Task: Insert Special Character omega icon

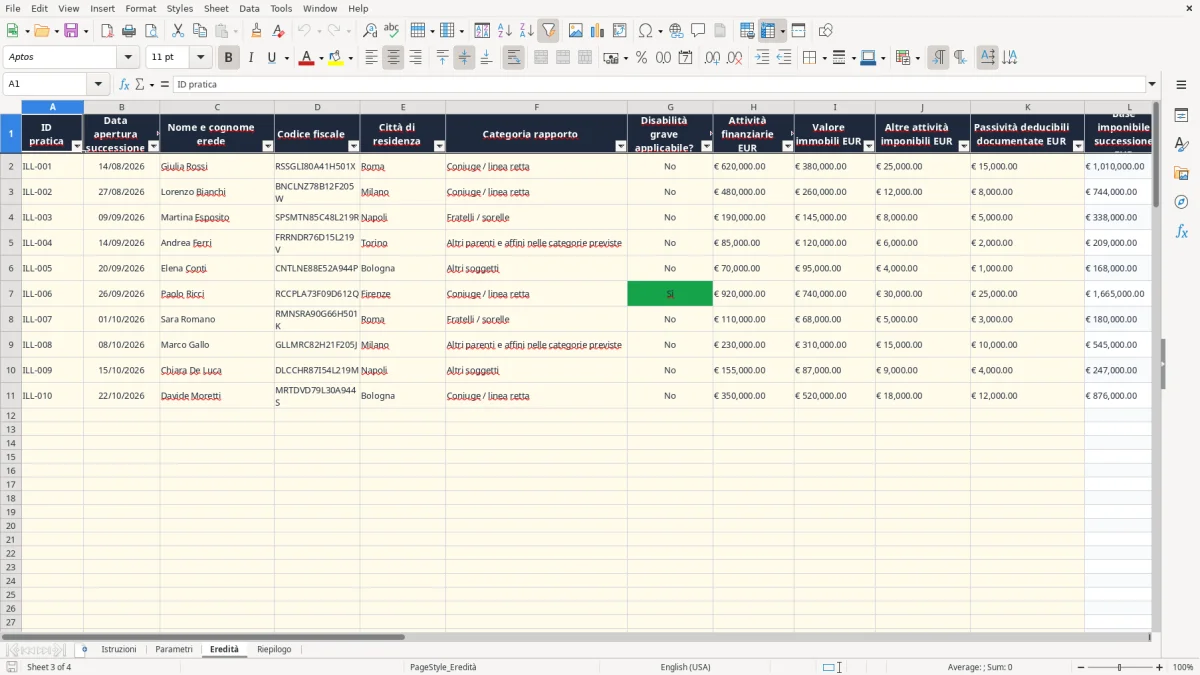Action: point(645,31)
